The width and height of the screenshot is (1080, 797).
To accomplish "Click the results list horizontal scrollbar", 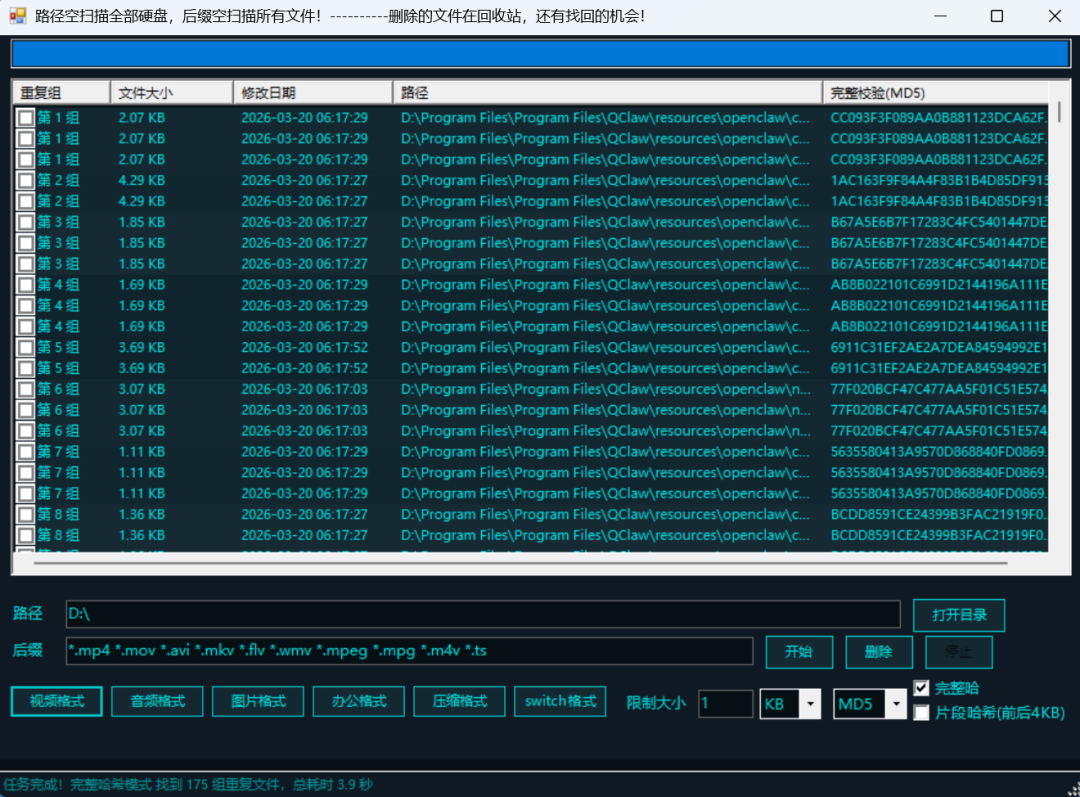I will (520, 563).
